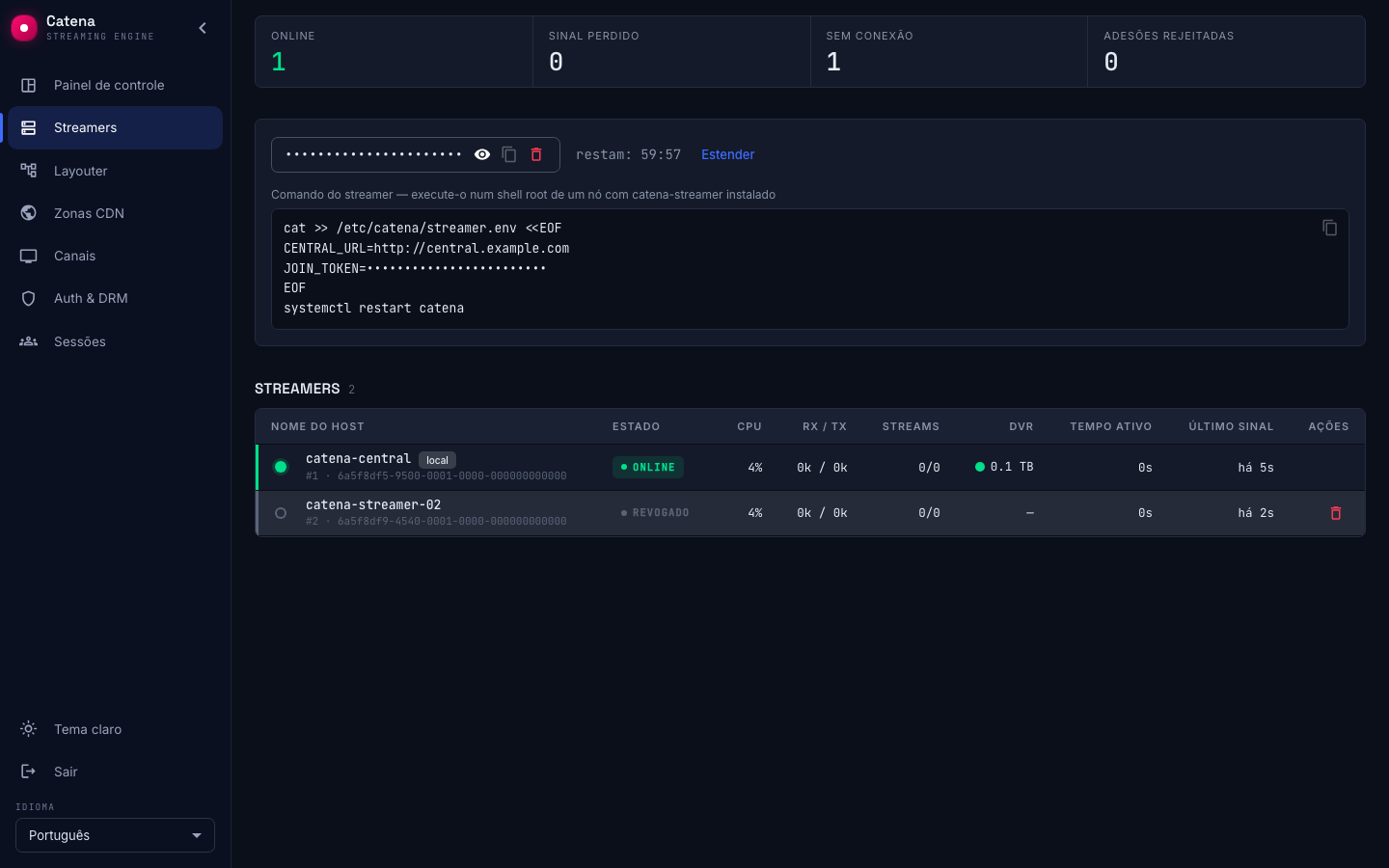The width and height of the screenshot is (1389, 868).
Task: Click the Zonas CDN globe icon
Action: (x=29, y=213)
